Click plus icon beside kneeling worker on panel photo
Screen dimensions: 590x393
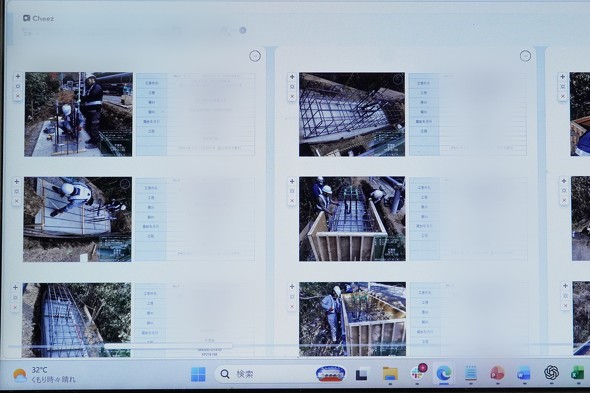point(17,182)
